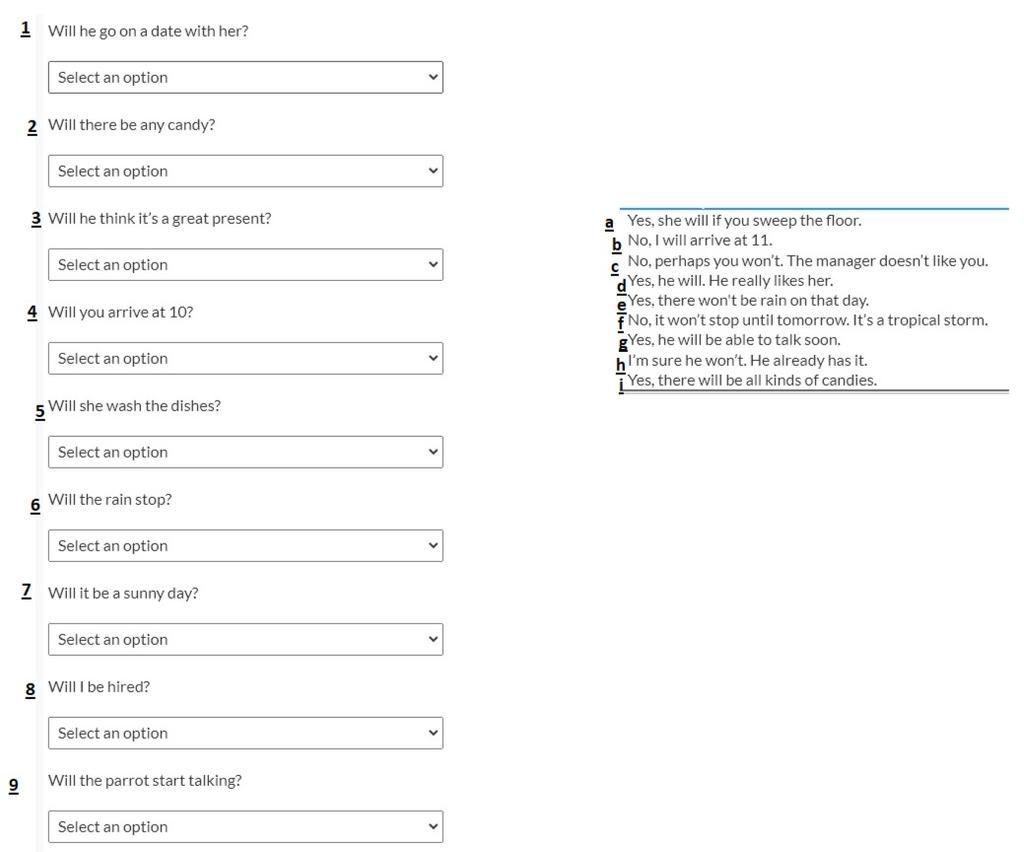
Task: Click answer "No, I will arrive at 11."
Action: pyautogui.click(x=700, y=241)
